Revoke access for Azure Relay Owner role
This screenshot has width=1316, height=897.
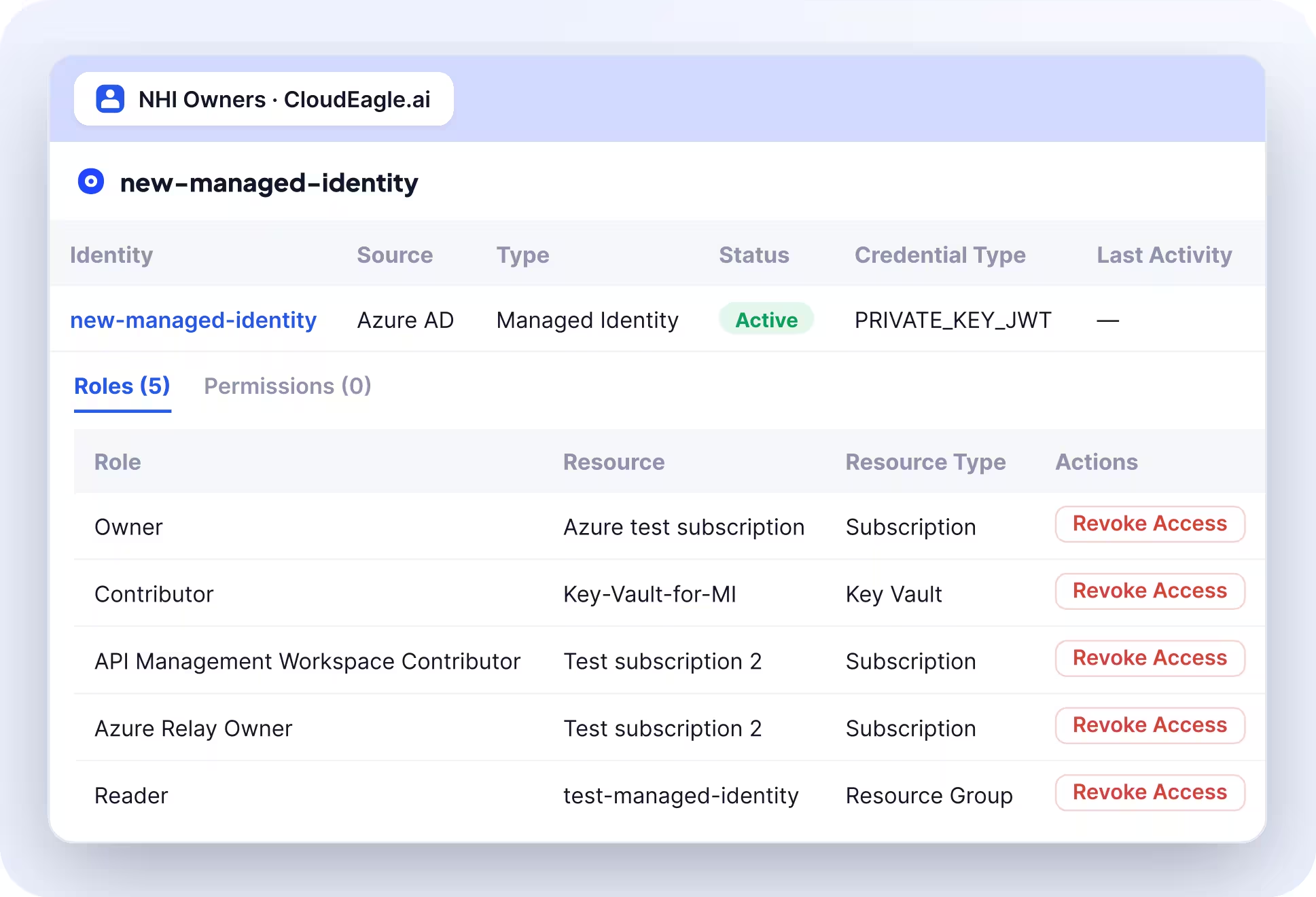point(1150,725)
